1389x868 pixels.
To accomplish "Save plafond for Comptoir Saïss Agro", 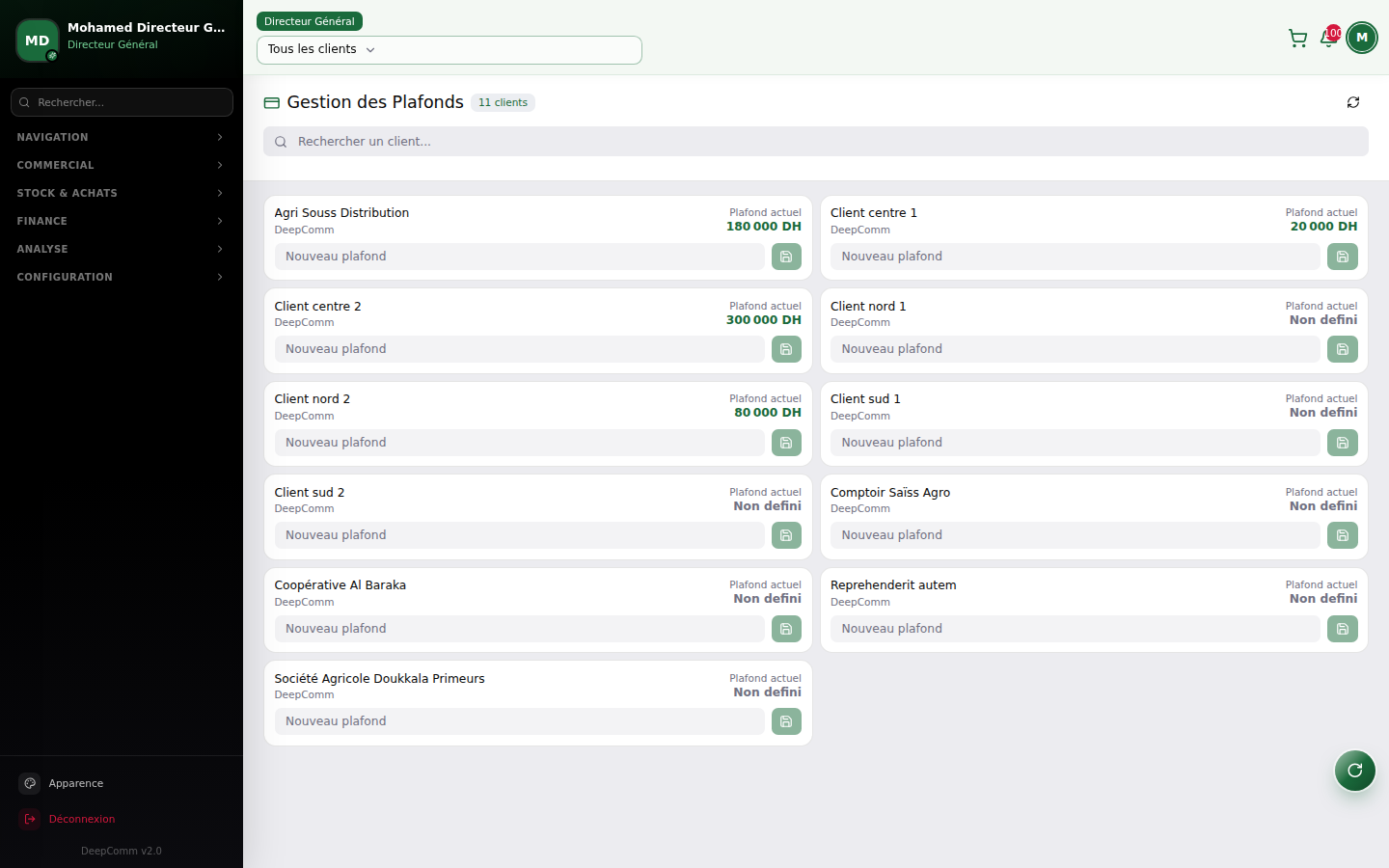I will pos(1343,535).
